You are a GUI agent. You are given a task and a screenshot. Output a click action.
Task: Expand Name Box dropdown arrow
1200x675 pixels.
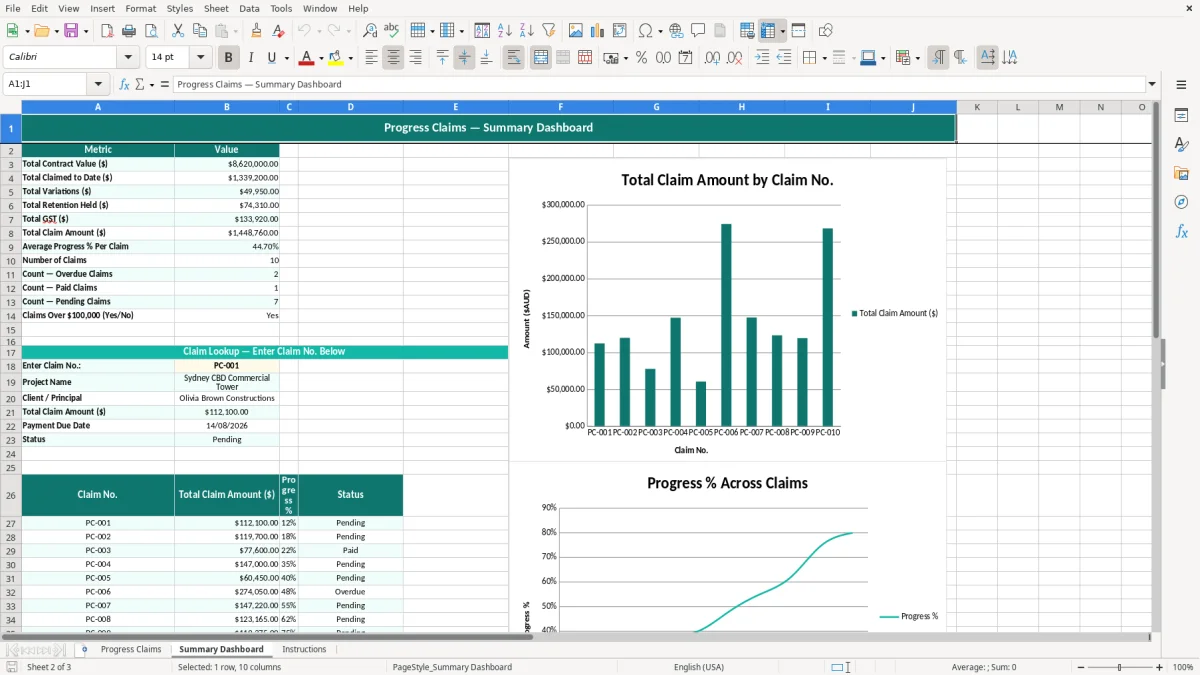tap(98, 84)
